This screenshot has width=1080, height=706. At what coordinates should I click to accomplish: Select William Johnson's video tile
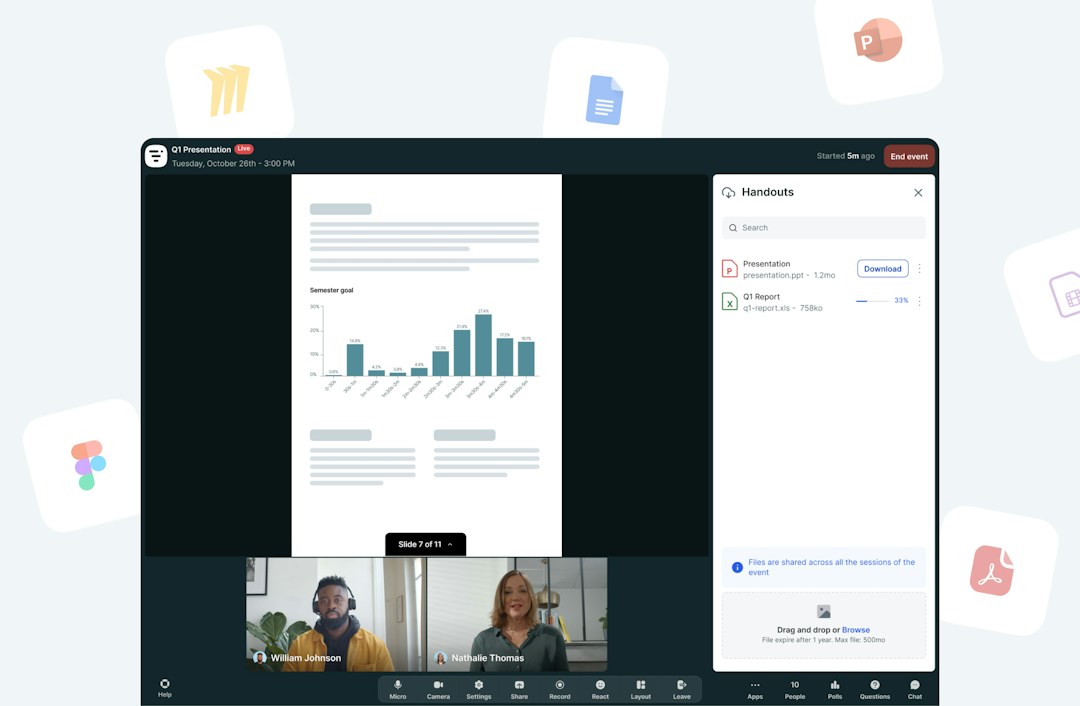pyautogui.click(x=336, y=614)
